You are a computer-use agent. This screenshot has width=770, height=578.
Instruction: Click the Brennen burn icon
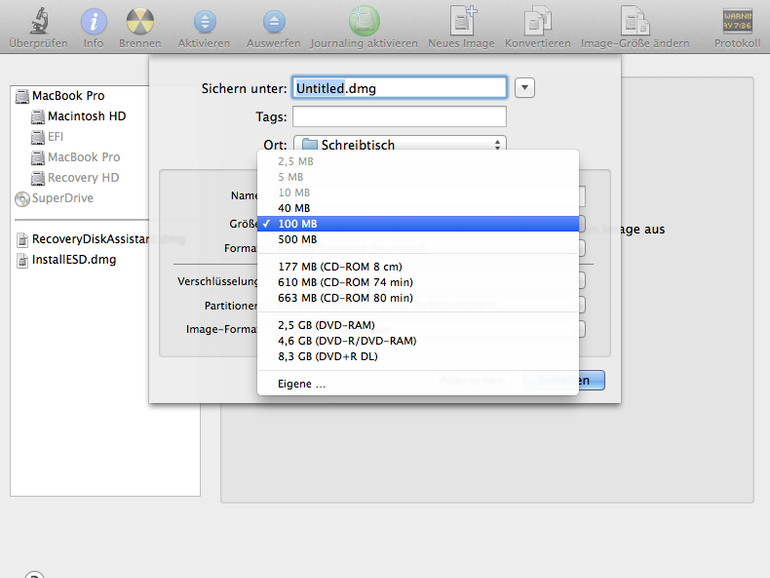click(140, 22)
